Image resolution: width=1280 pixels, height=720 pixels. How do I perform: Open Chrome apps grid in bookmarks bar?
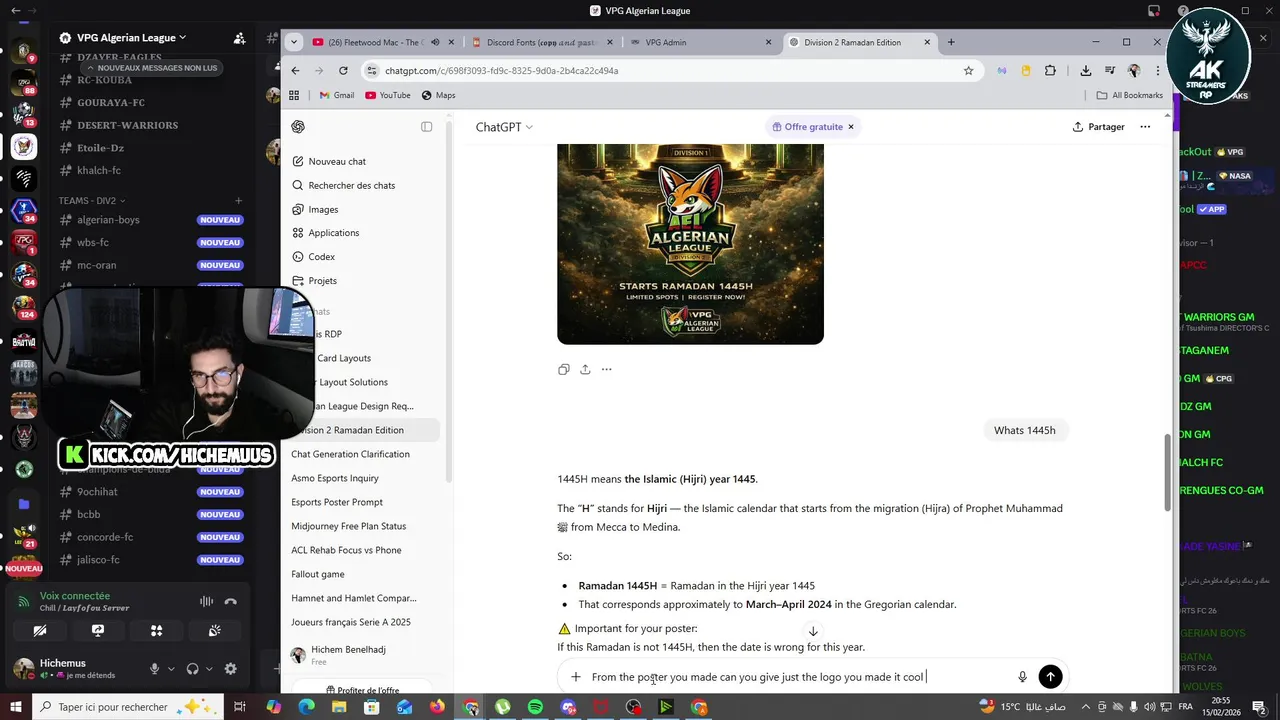(294, 95)
